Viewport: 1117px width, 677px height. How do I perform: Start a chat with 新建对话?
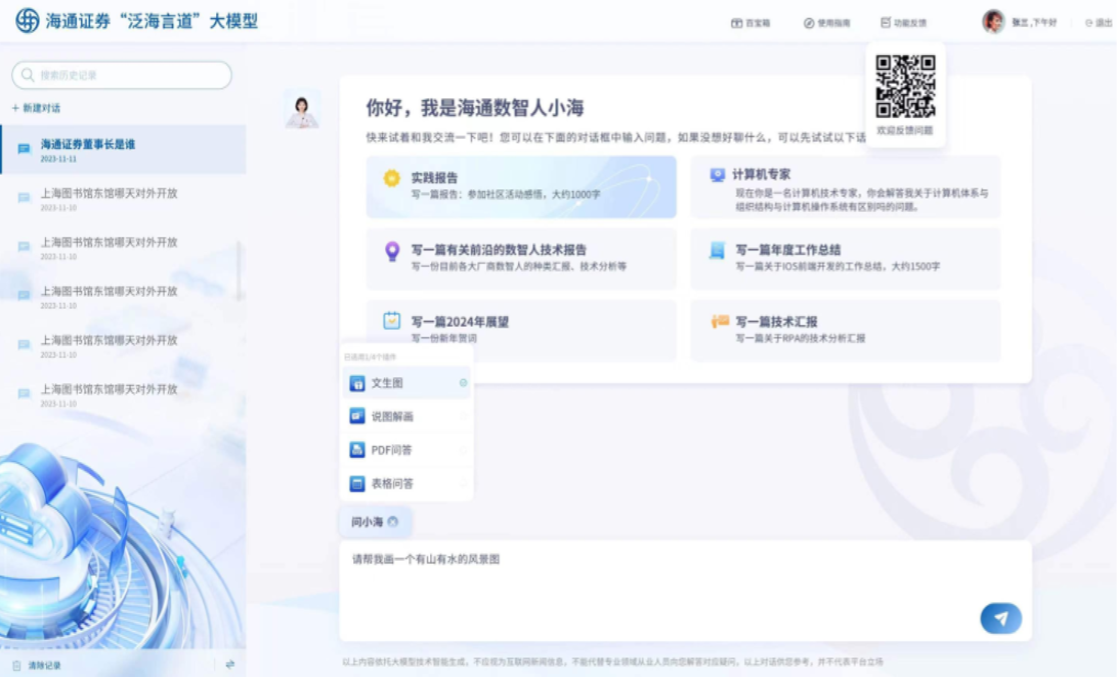pos(36,108)
